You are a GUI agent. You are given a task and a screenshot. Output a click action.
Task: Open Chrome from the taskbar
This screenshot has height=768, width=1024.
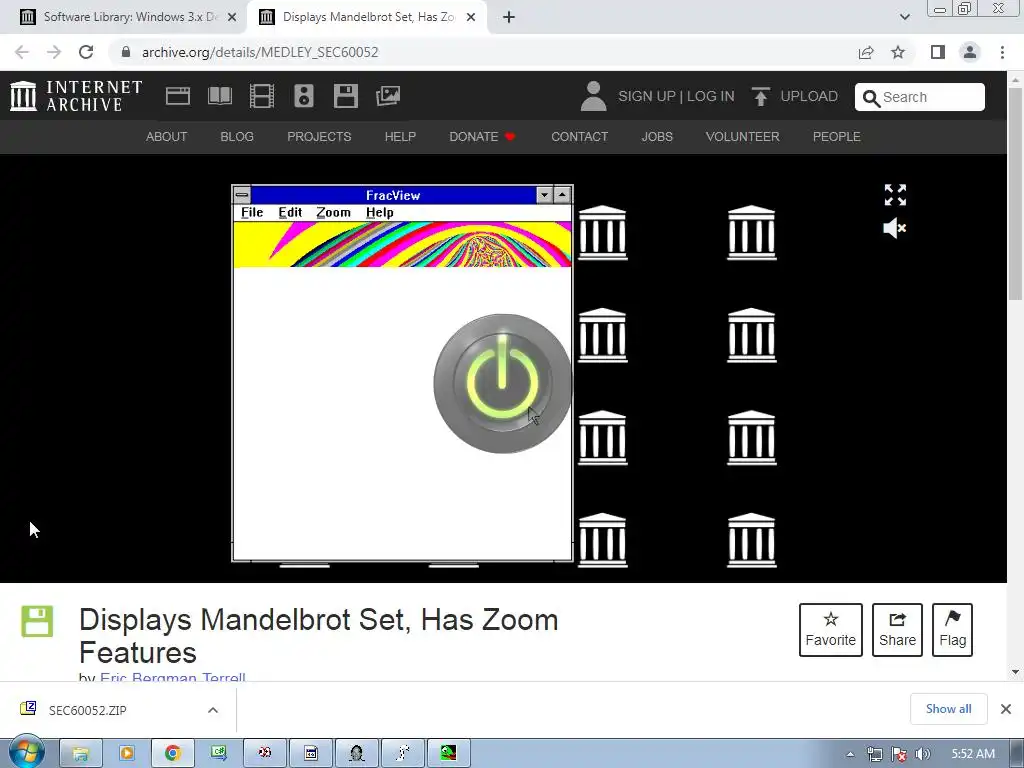(x=172, y=754)
